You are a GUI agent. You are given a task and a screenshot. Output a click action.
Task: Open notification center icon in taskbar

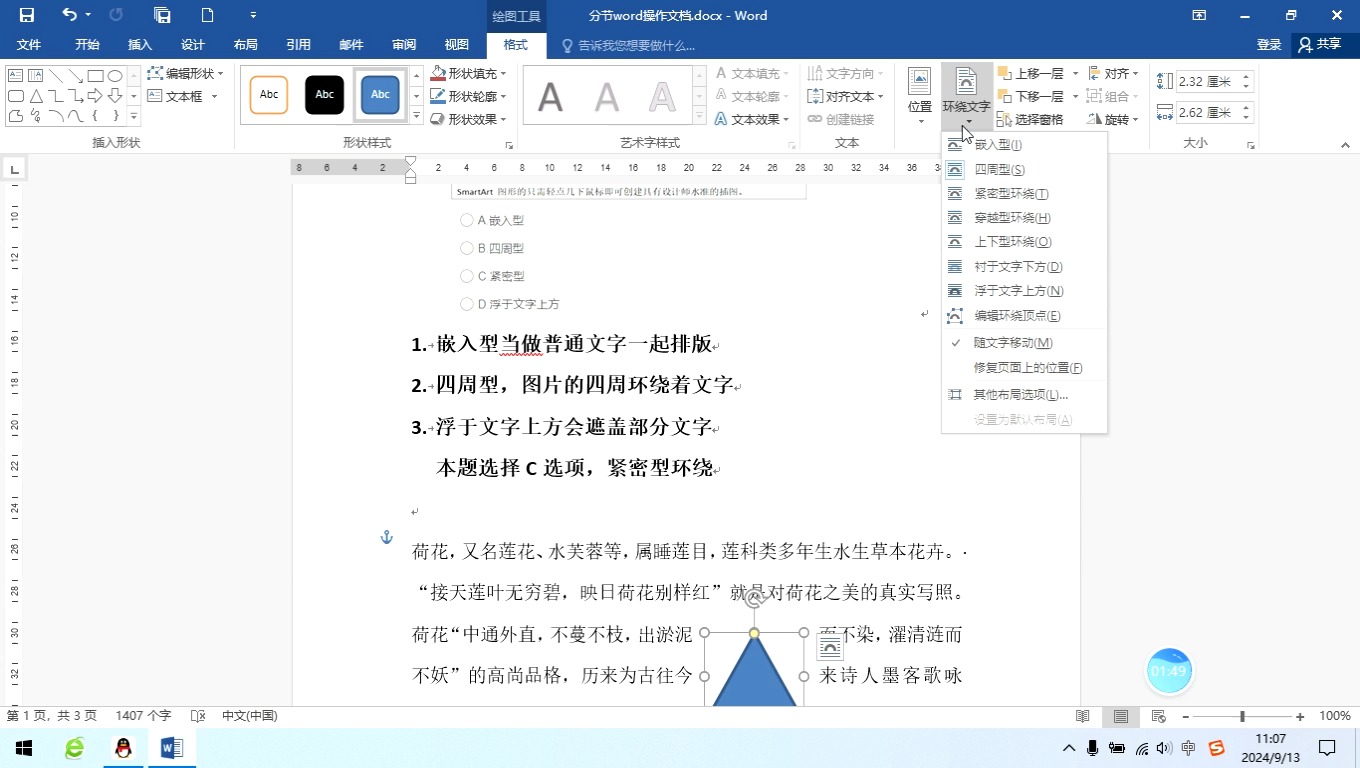point(1327,747)
